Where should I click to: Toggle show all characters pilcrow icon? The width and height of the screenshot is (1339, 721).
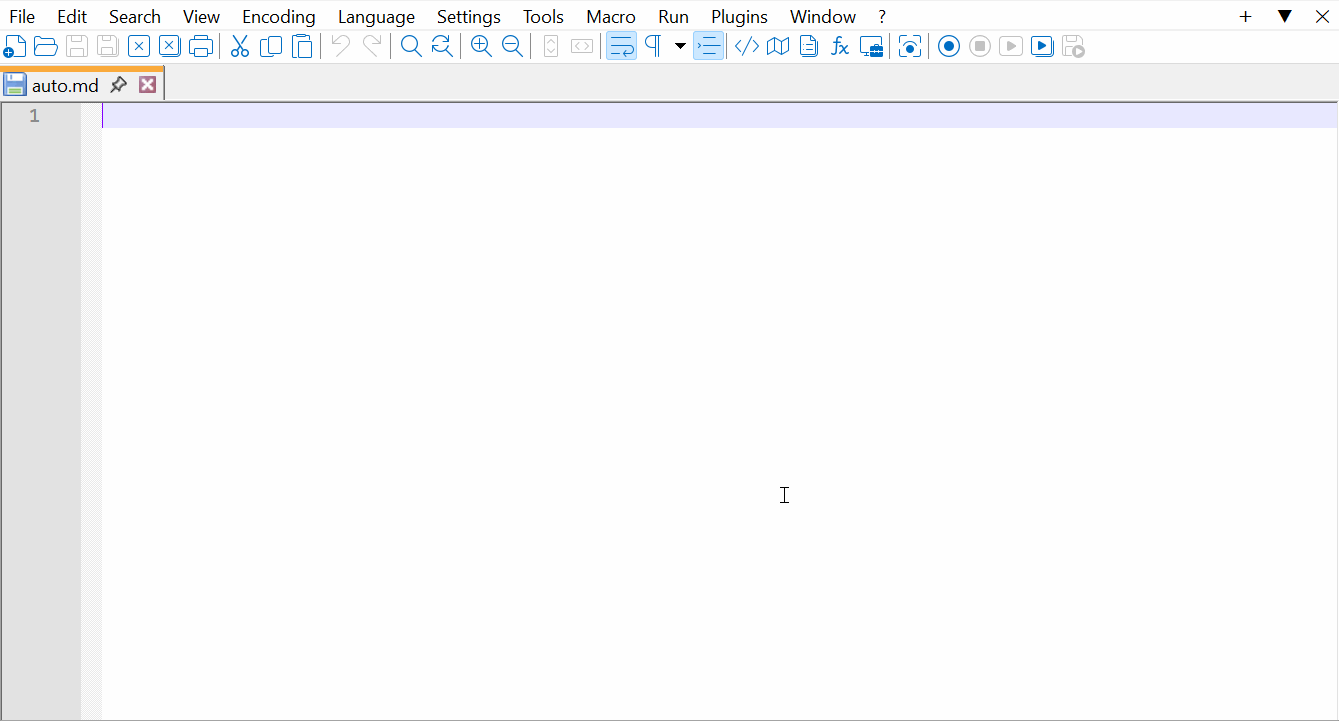(x=653, y=46)
